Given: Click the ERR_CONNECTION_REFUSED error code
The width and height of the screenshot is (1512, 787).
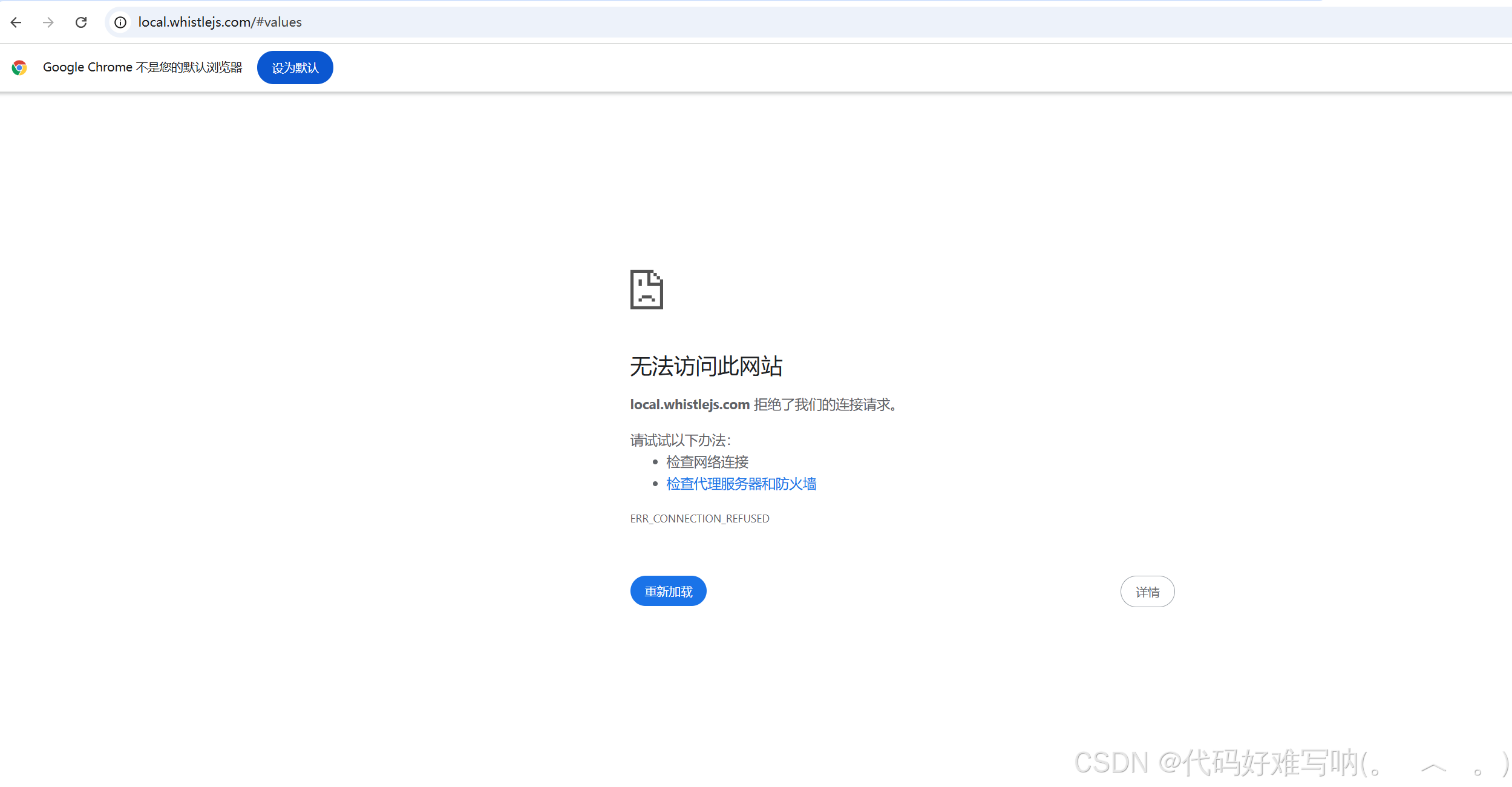Looking at the screenshot, I should pyautogui.click(x=699, y=519).
